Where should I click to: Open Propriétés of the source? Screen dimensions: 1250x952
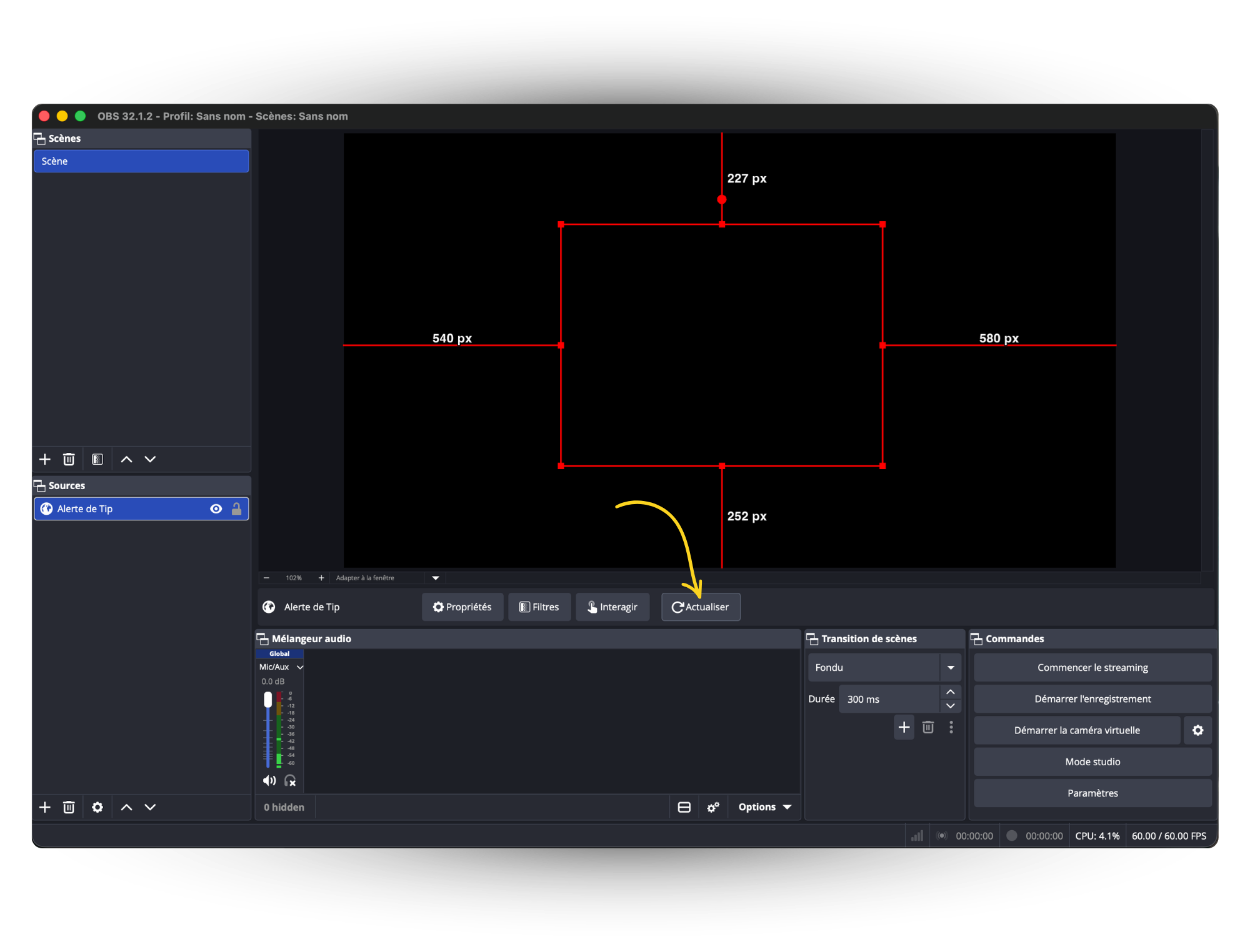point(462,607)
